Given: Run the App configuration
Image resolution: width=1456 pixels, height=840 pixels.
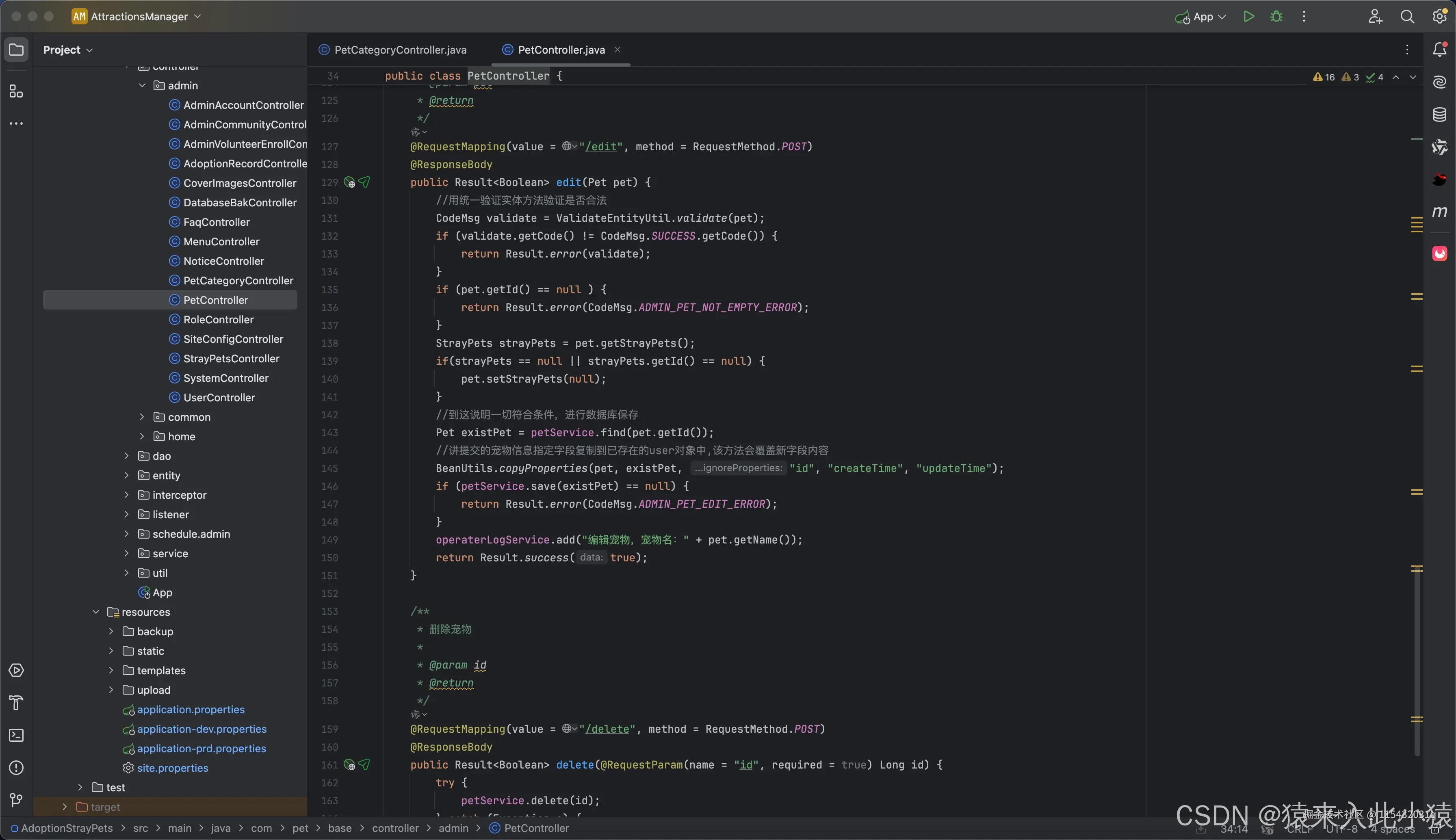Looking at the screenshot, I should (x=1248, y=17).
